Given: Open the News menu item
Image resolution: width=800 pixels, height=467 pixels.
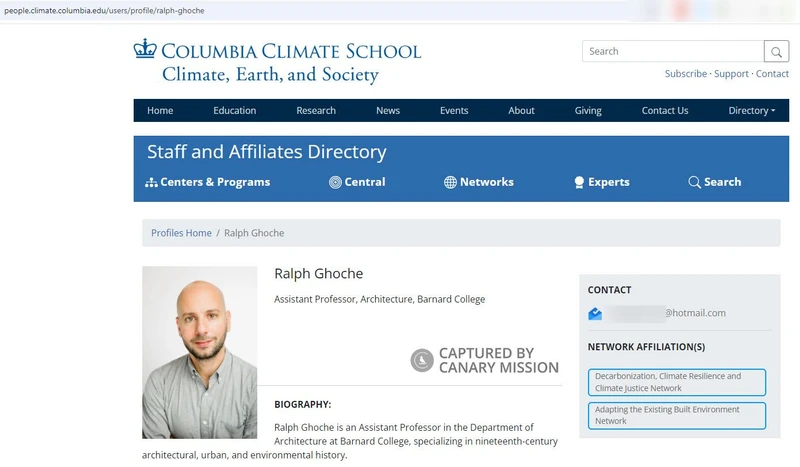Looking at the screenshot, I should coord(388,111).
